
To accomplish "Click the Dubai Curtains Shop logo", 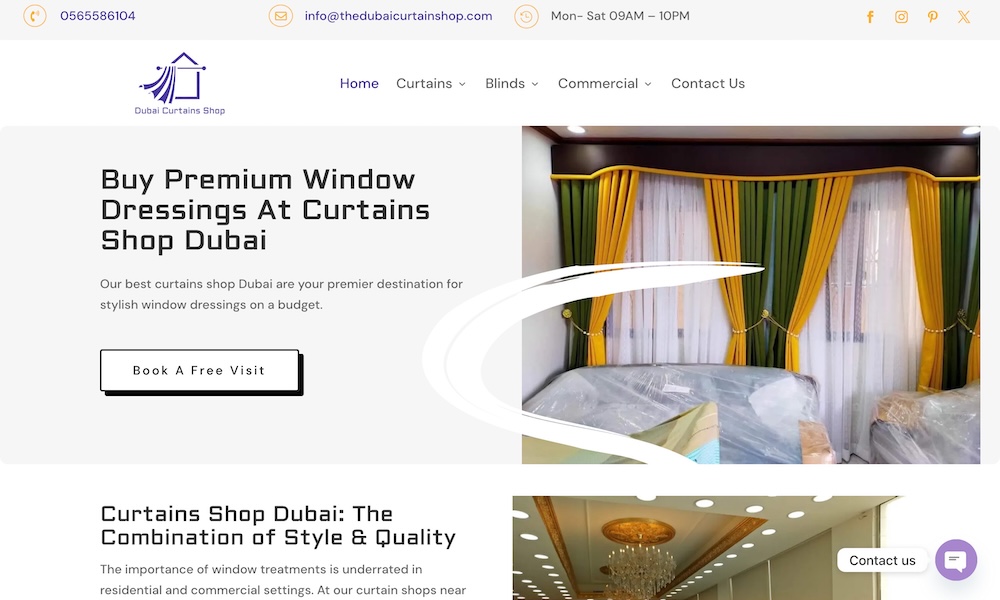I will [x=180, y=84].
